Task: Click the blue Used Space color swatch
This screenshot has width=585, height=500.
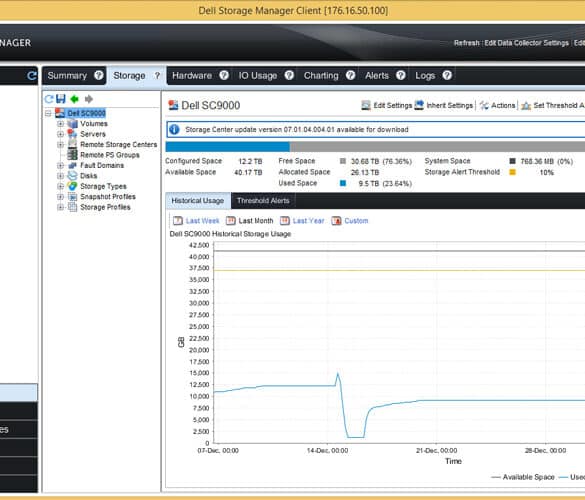Action: pyautogui.click(x=343, y=183)
